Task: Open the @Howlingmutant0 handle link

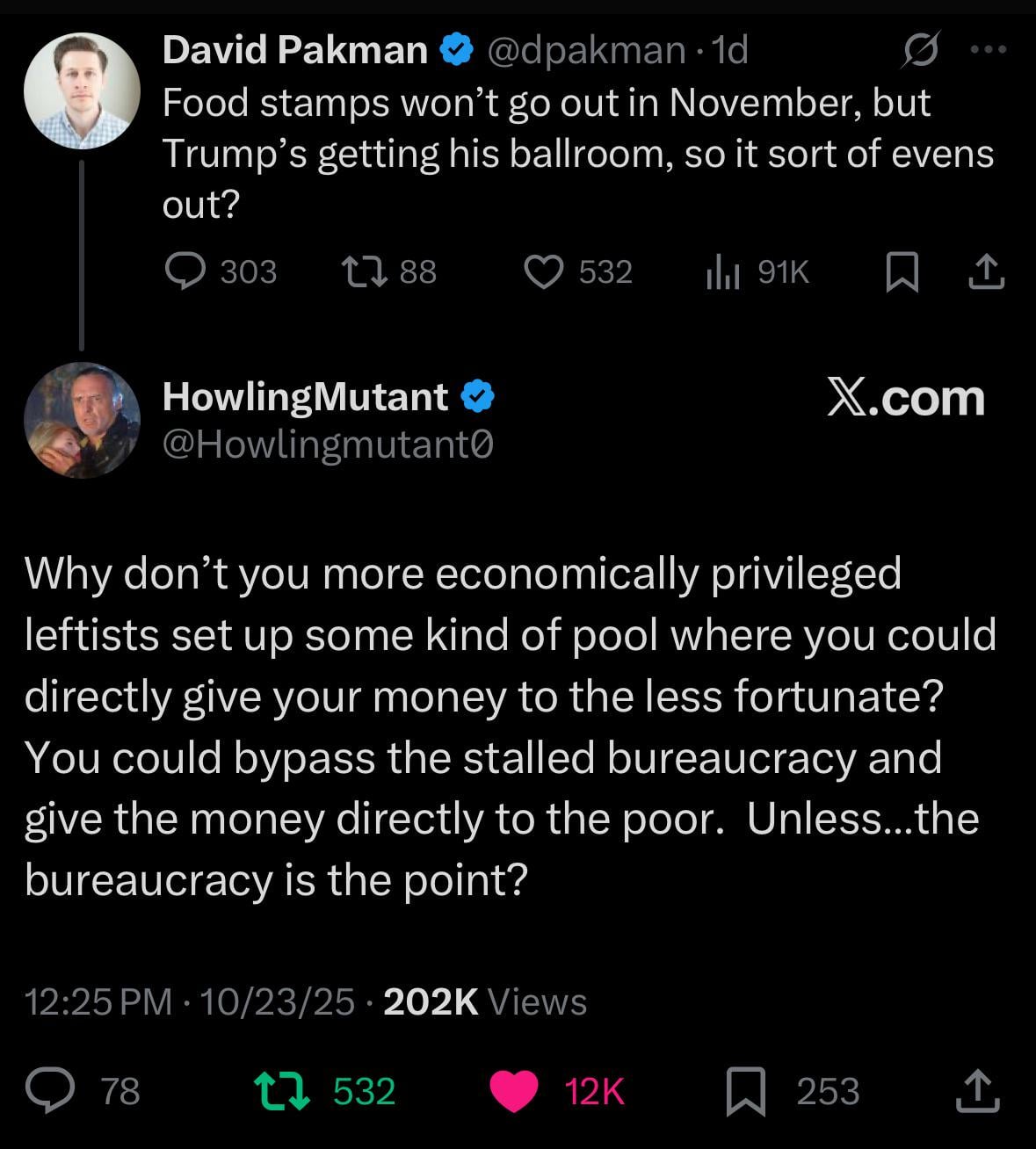Action: (328, 445)
